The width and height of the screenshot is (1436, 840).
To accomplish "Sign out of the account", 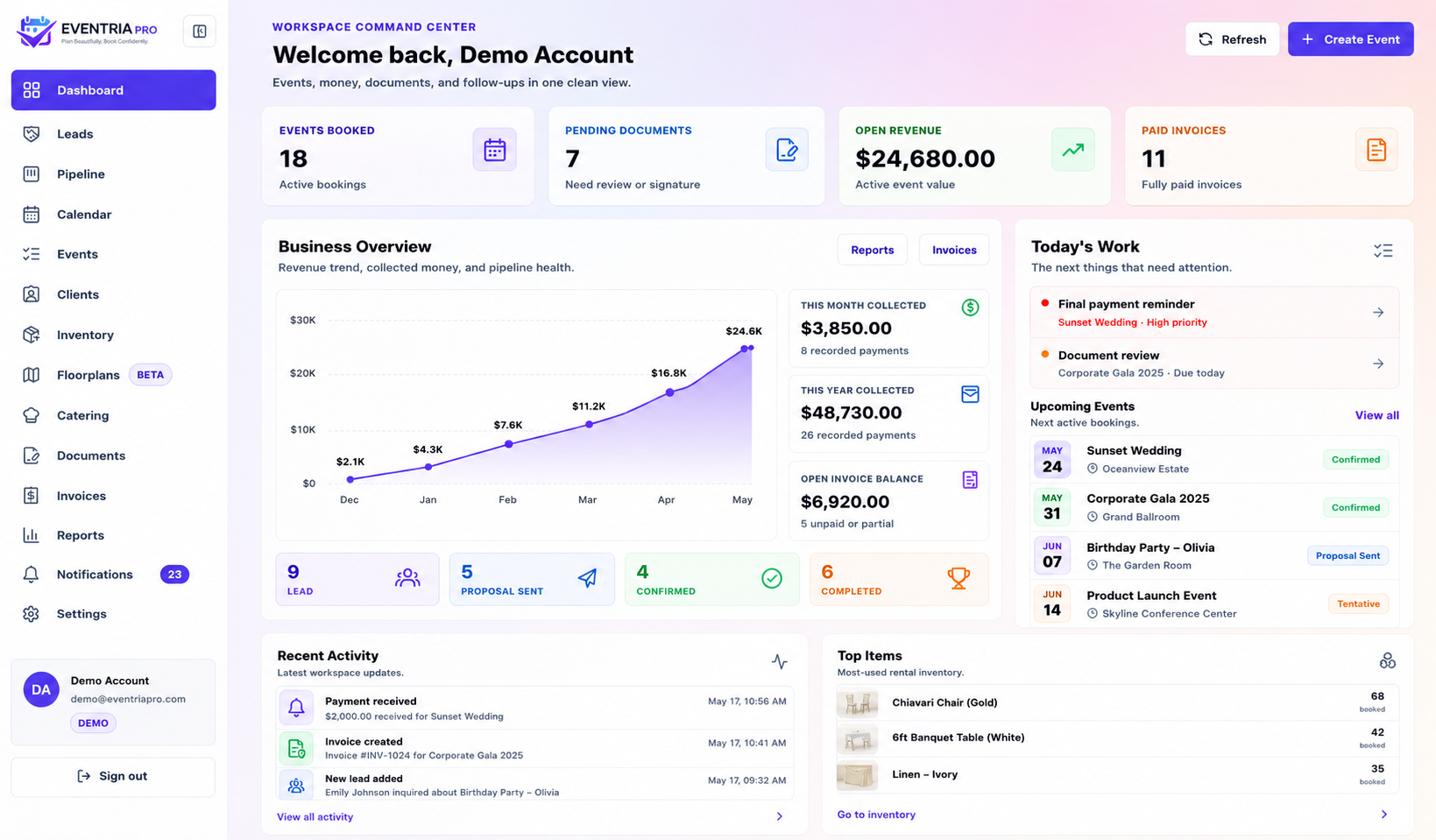I will [x=113, y=777].
